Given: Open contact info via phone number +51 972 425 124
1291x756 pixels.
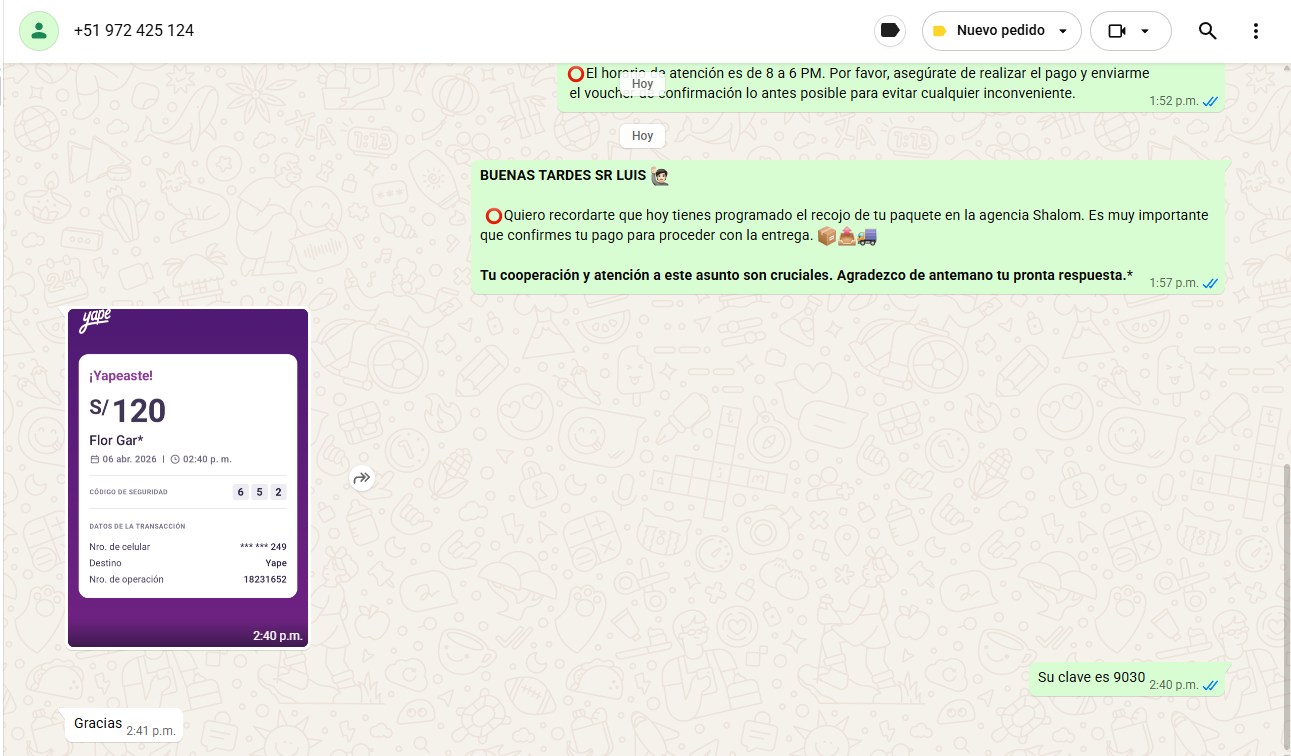Looking at the screenshot, I should 134,31.
